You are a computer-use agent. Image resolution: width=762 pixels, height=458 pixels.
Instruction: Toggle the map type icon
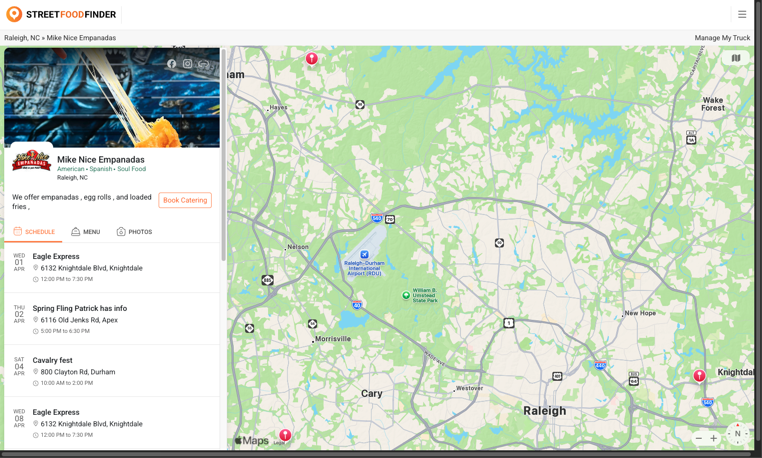736,58
